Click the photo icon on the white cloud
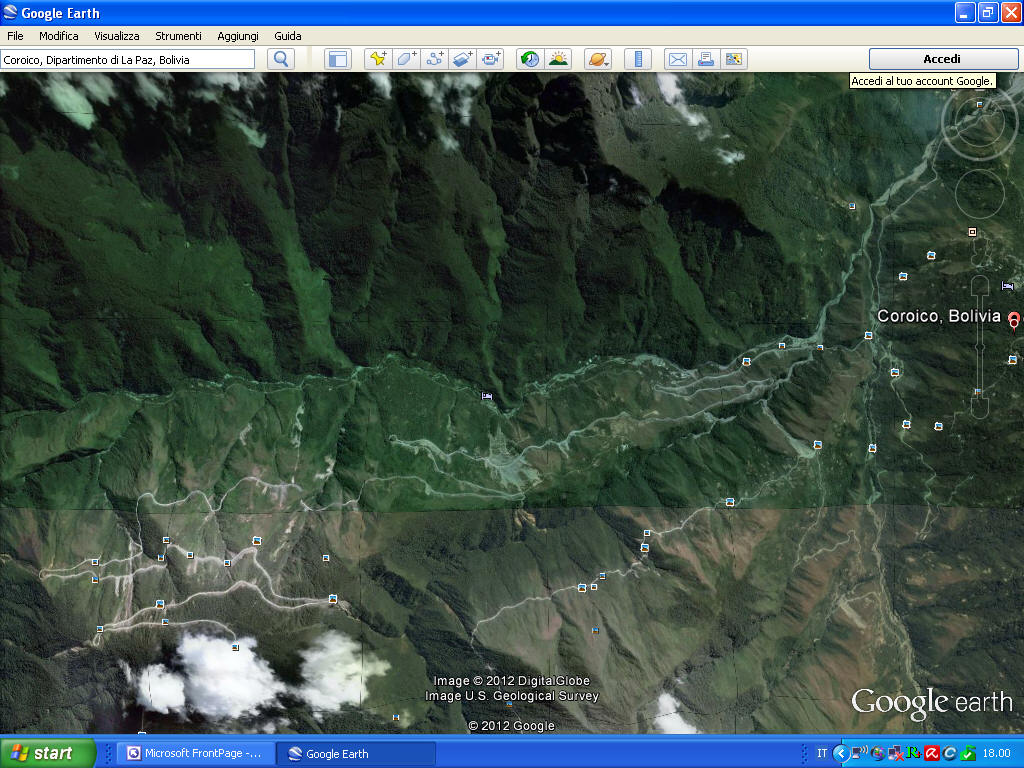 [x=235, y=647]
